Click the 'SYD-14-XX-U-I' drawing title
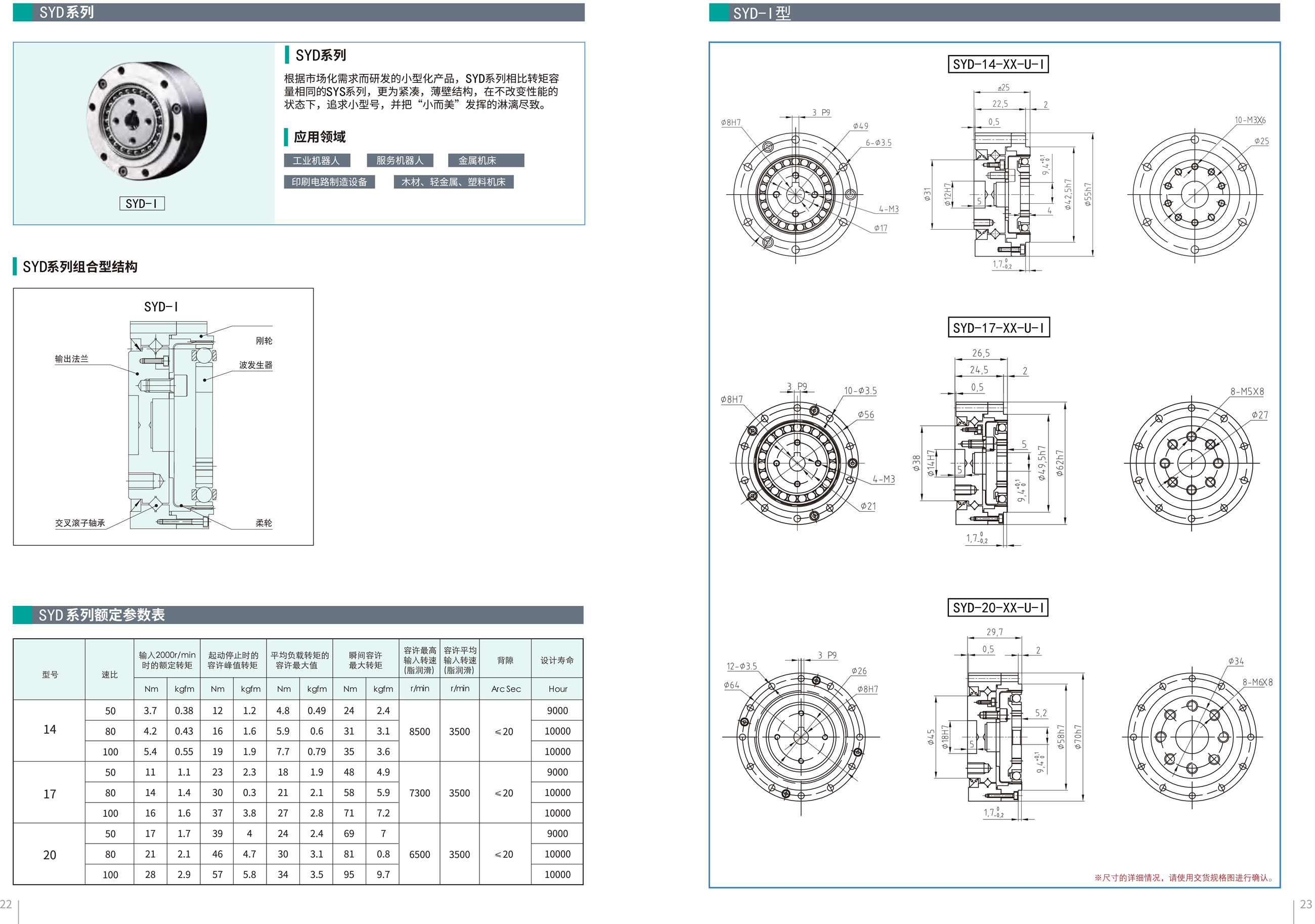Screen dimensions: 1315x924 [x=998, y=64]
